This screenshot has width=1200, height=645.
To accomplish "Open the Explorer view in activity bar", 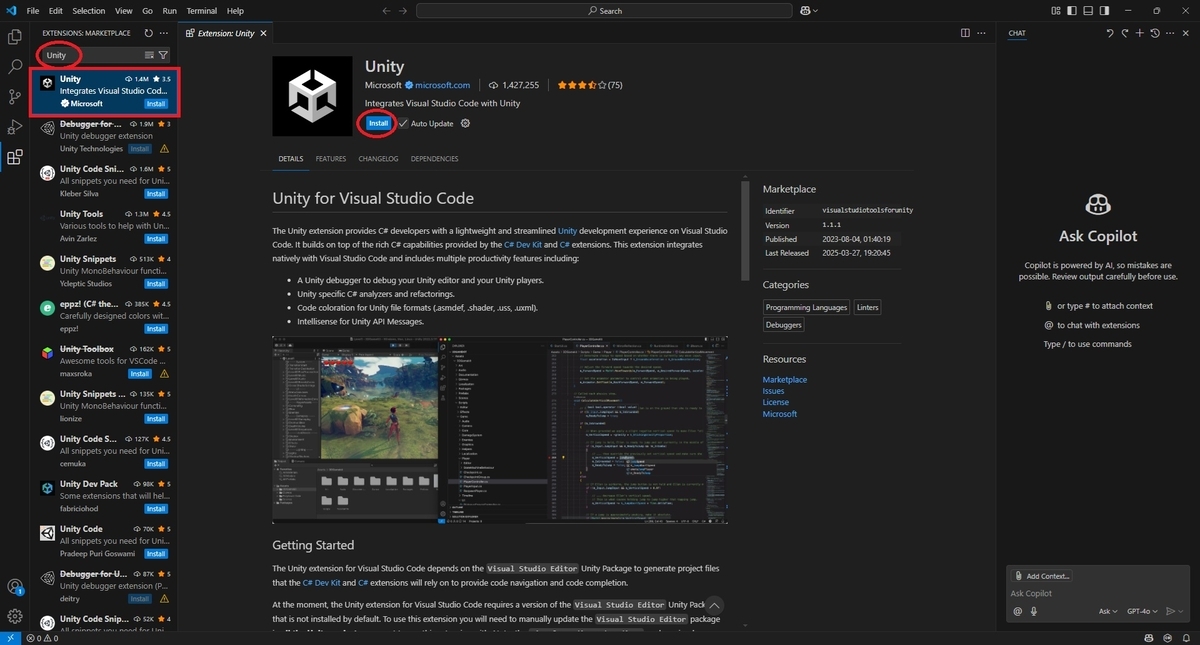I will coord(15,37).
